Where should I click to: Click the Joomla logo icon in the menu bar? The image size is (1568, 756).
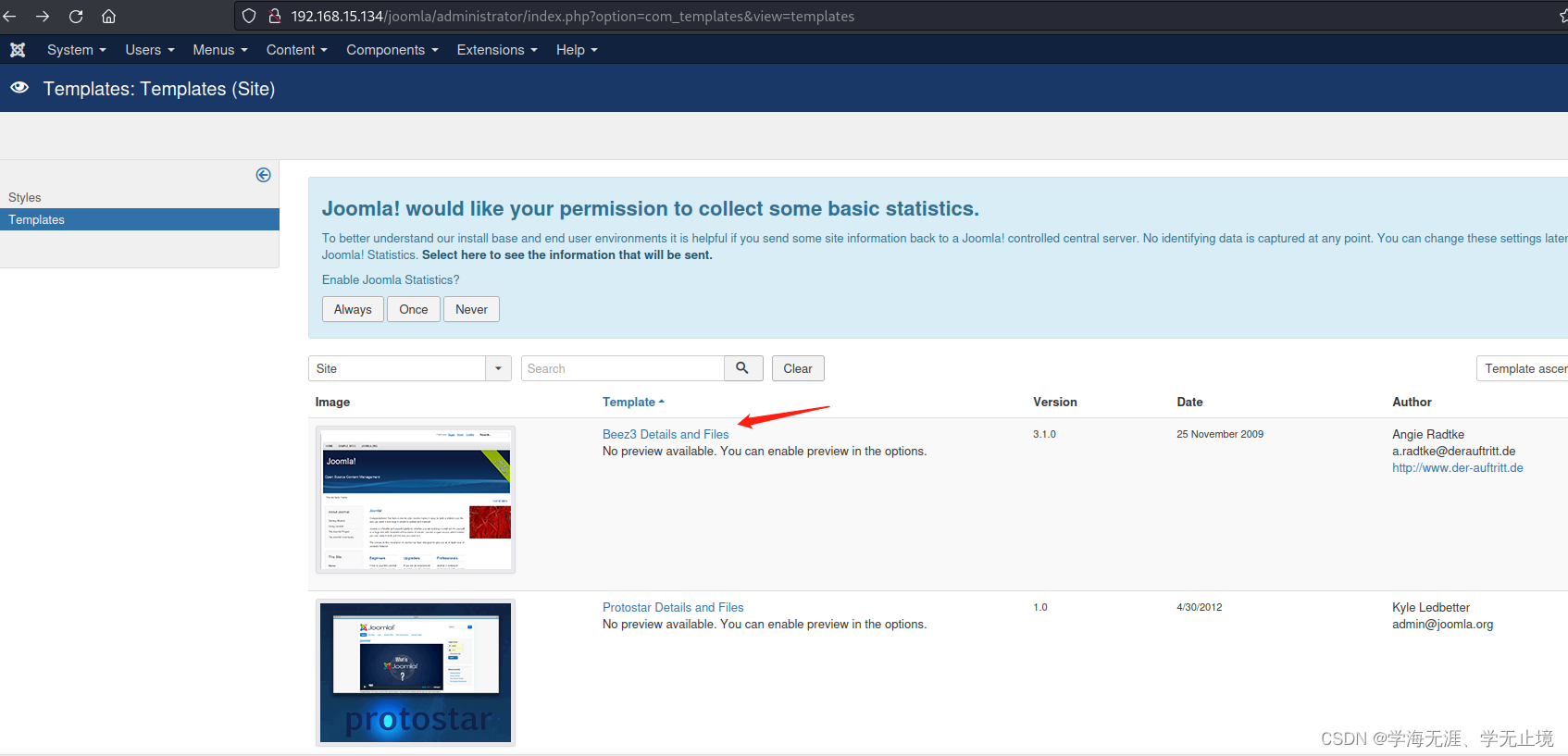(18, 50)
